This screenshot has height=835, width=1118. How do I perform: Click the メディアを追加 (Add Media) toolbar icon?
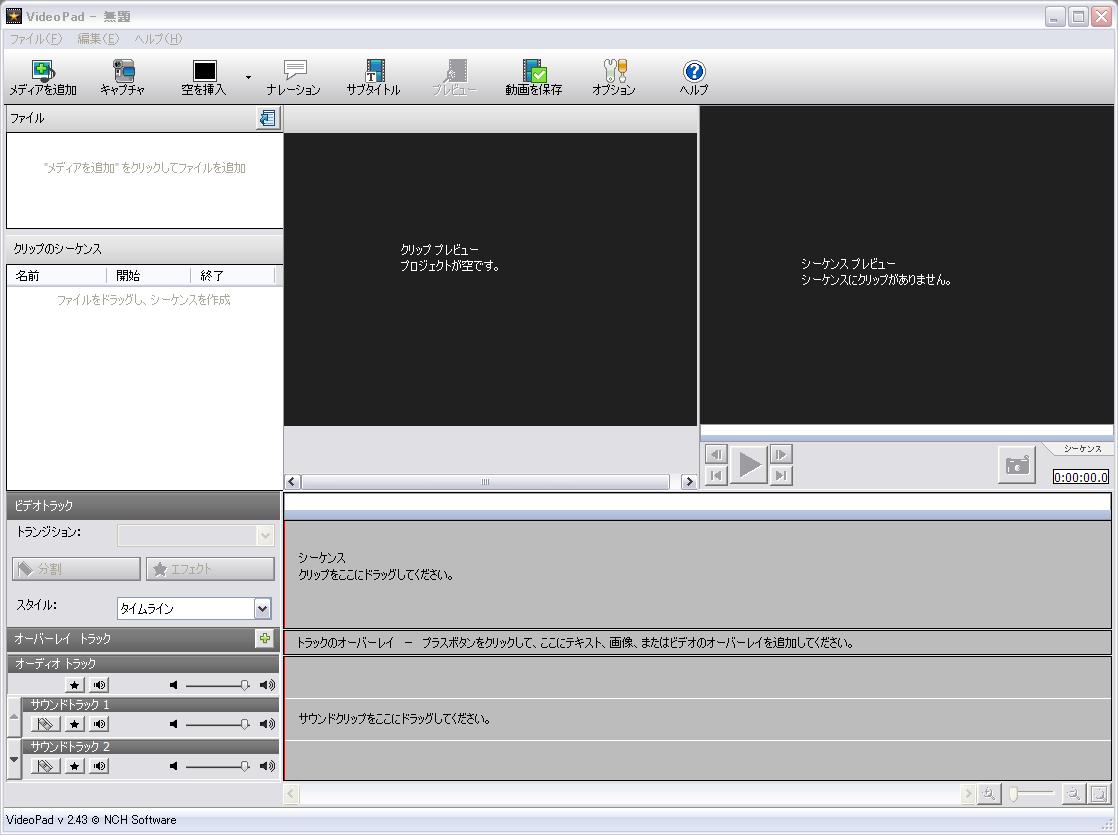(43, 77)
